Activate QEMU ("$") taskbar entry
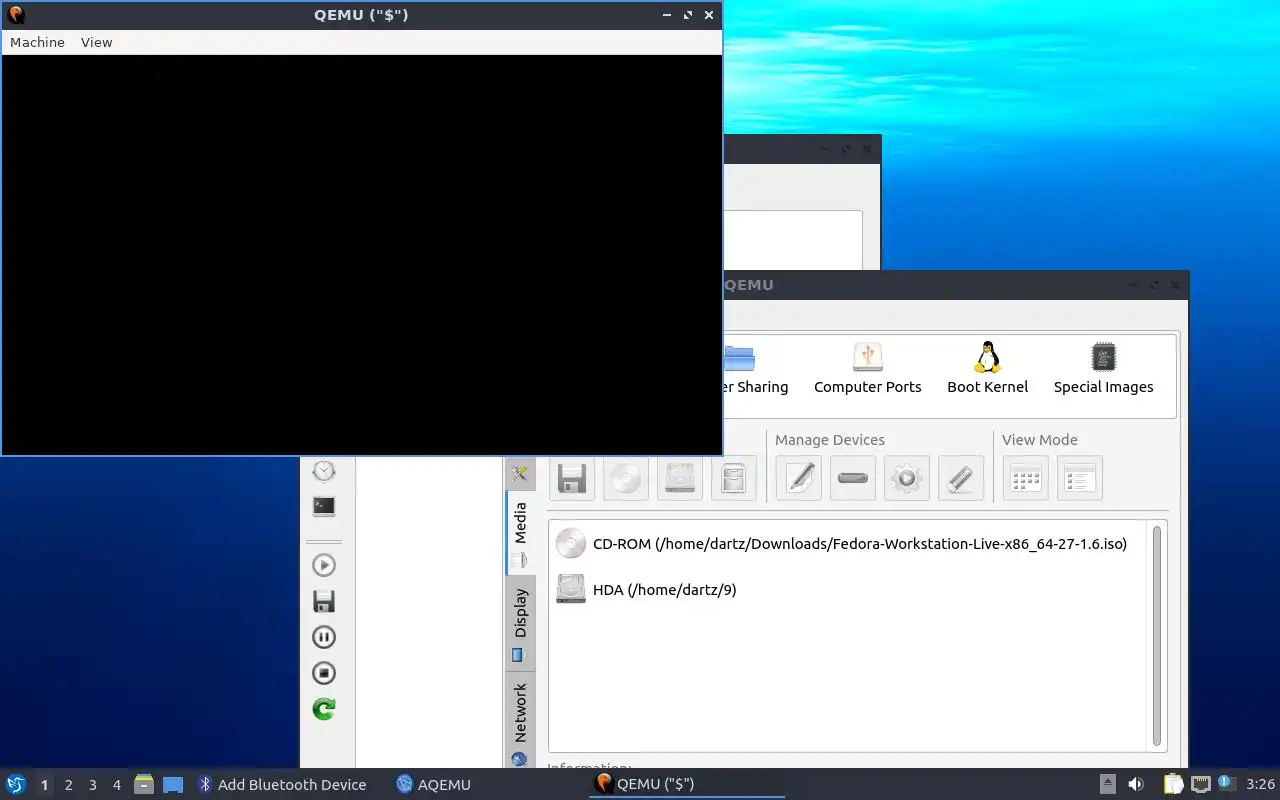Screen dimensions: 1280x800 (x=688, y=784)
